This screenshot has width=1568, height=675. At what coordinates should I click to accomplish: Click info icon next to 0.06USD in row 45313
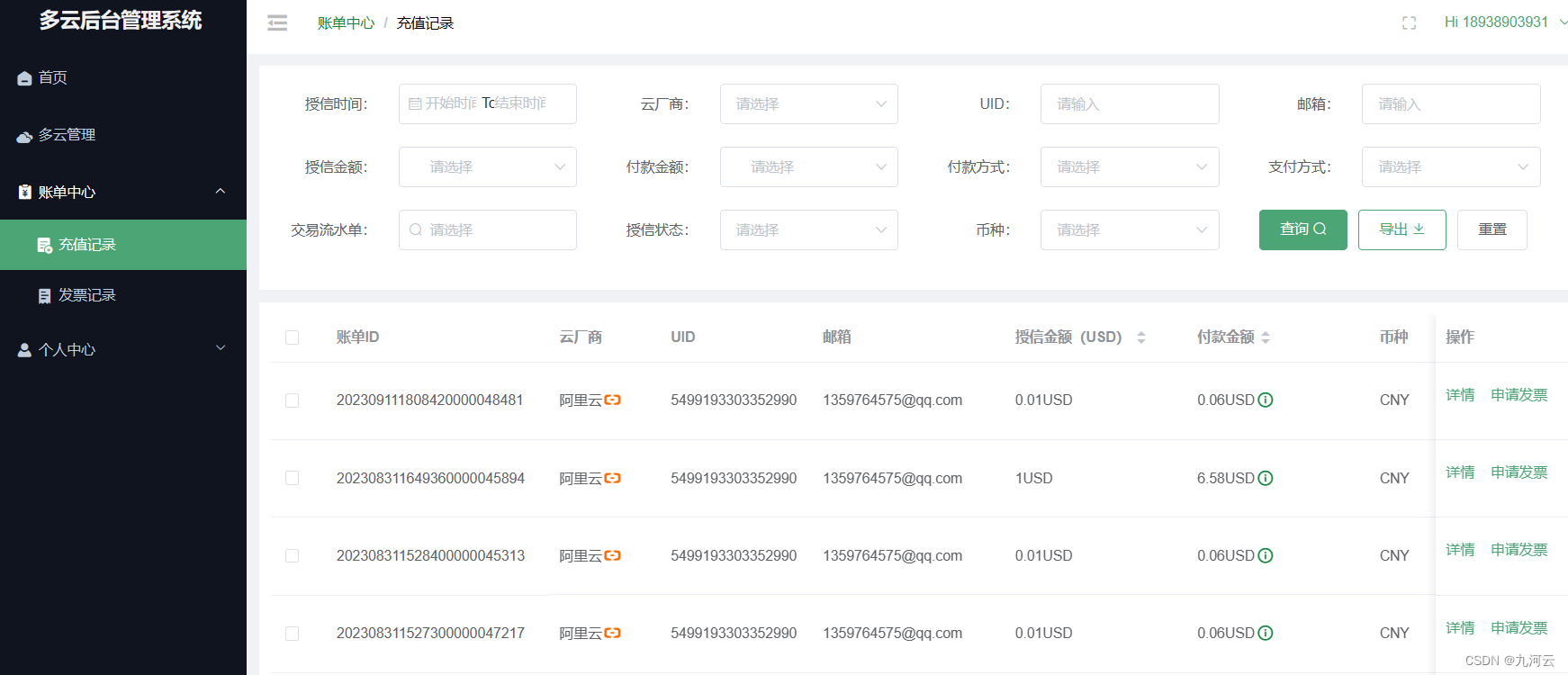tap(1266, 555)
